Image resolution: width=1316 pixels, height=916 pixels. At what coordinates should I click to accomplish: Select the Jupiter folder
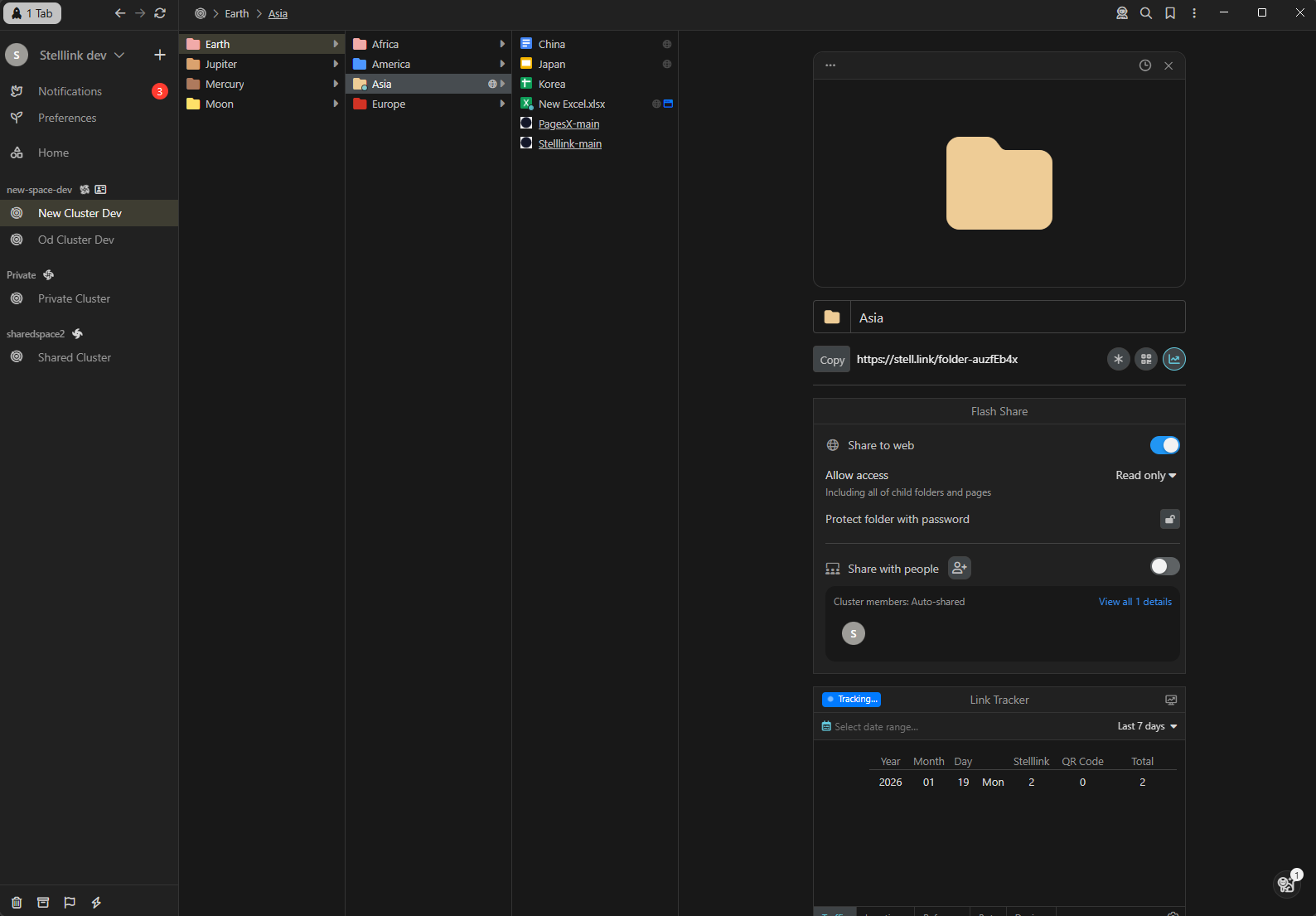tap(221, 64)
